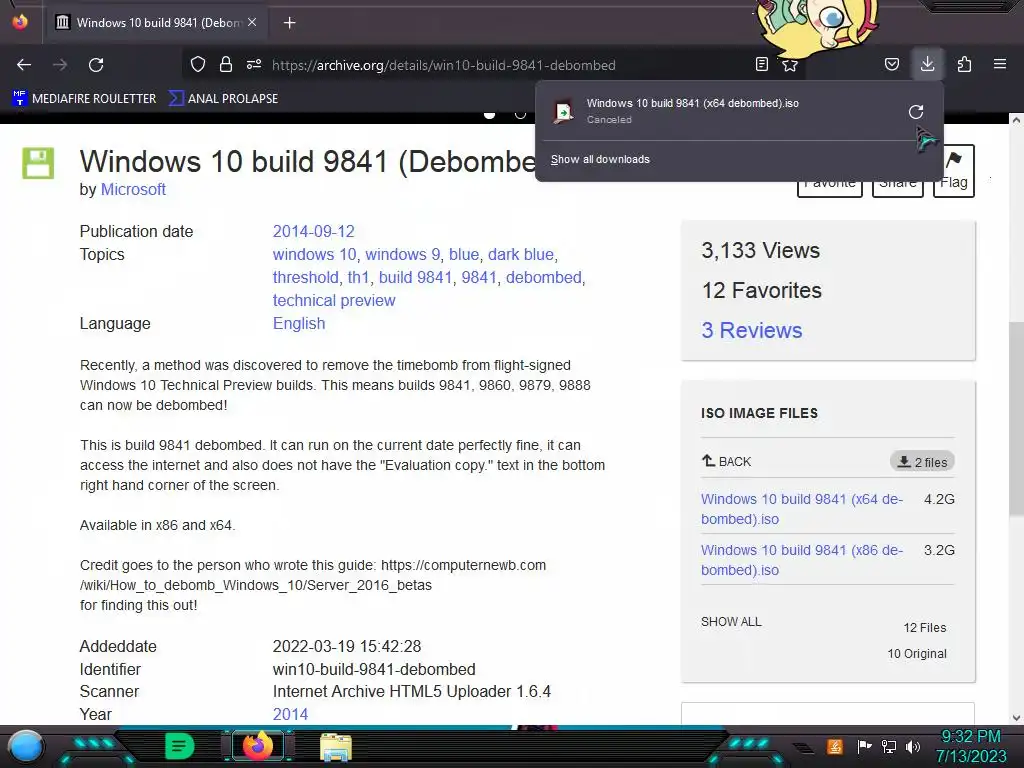
Task: Retry the canceled ISO download
Action: (916, 112)
